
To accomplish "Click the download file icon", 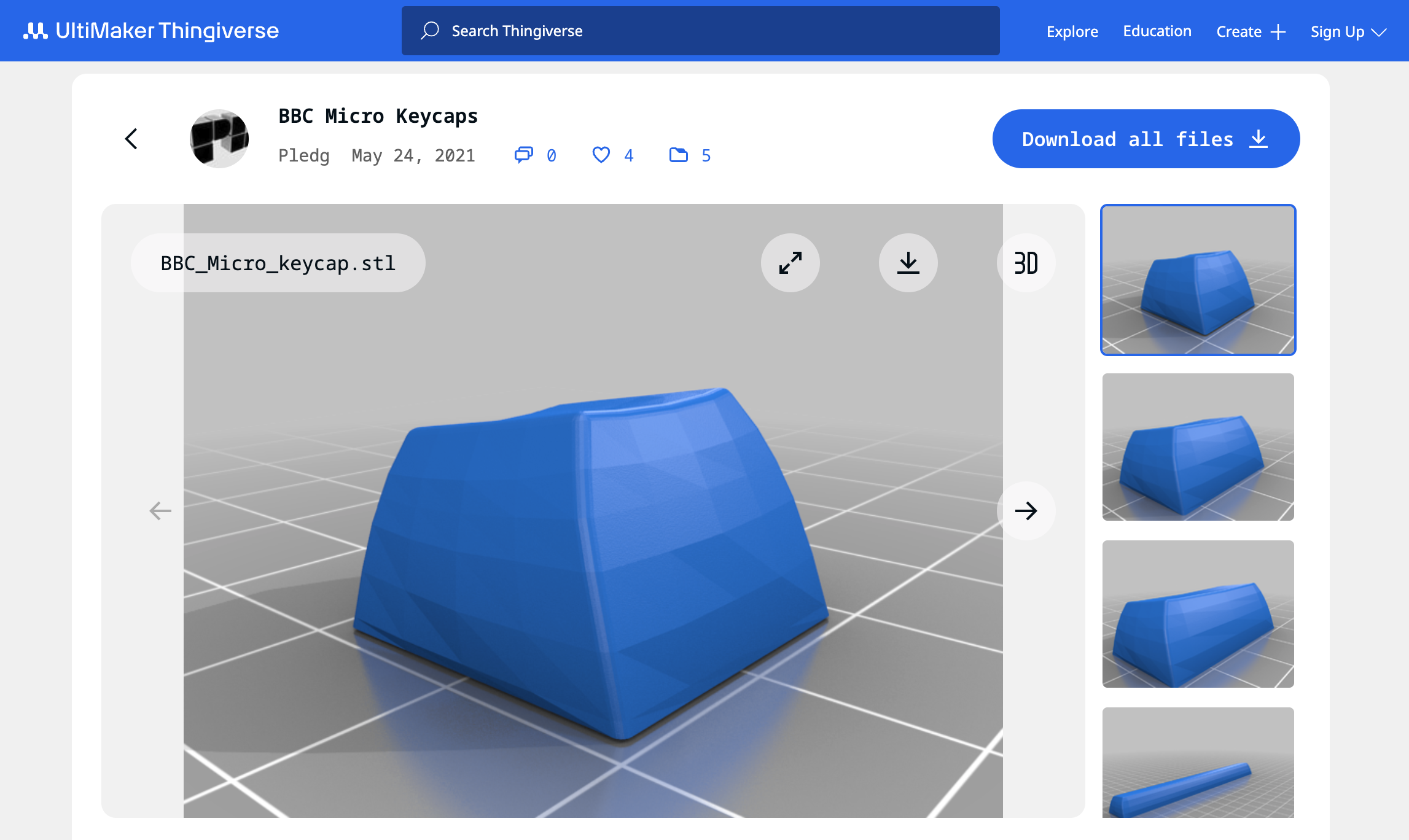I will [x=907, y=263].
